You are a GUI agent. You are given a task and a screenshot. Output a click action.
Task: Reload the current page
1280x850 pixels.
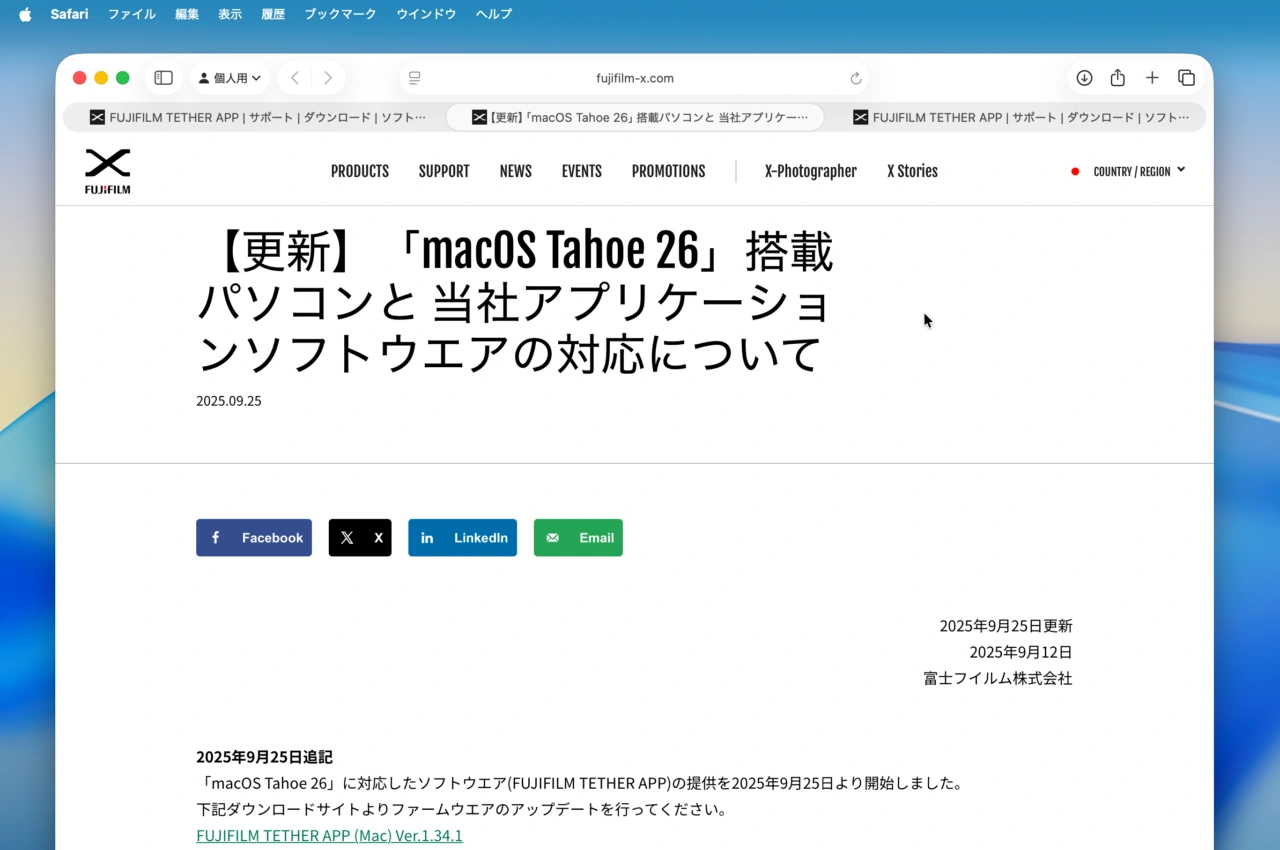click(856, 78)
